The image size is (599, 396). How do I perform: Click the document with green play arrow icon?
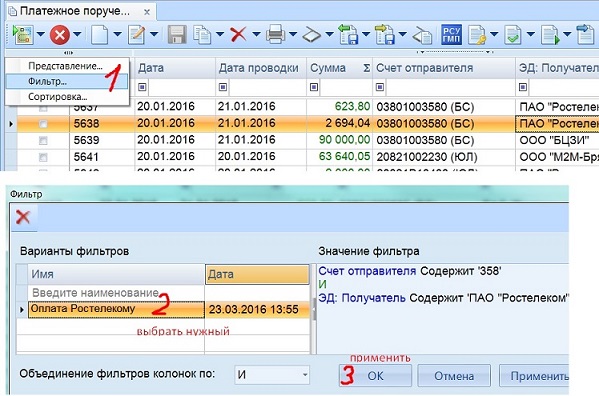(550, 35)
